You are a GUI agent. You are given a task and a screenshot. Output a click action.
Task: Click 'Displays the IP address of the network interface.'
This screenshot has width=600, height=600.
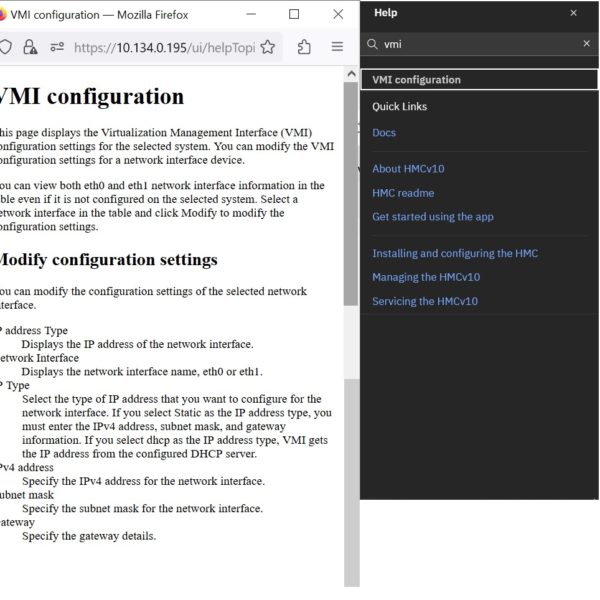(137, 344)
